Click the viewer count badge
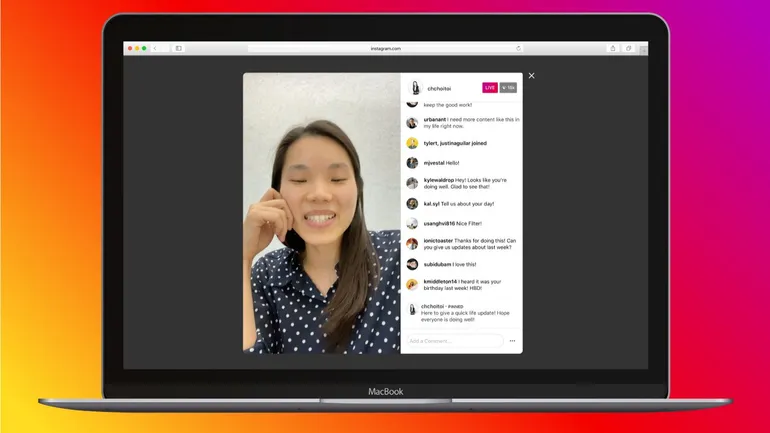The image size is (770, 433). pyautogui.click(x=508, y=88)
